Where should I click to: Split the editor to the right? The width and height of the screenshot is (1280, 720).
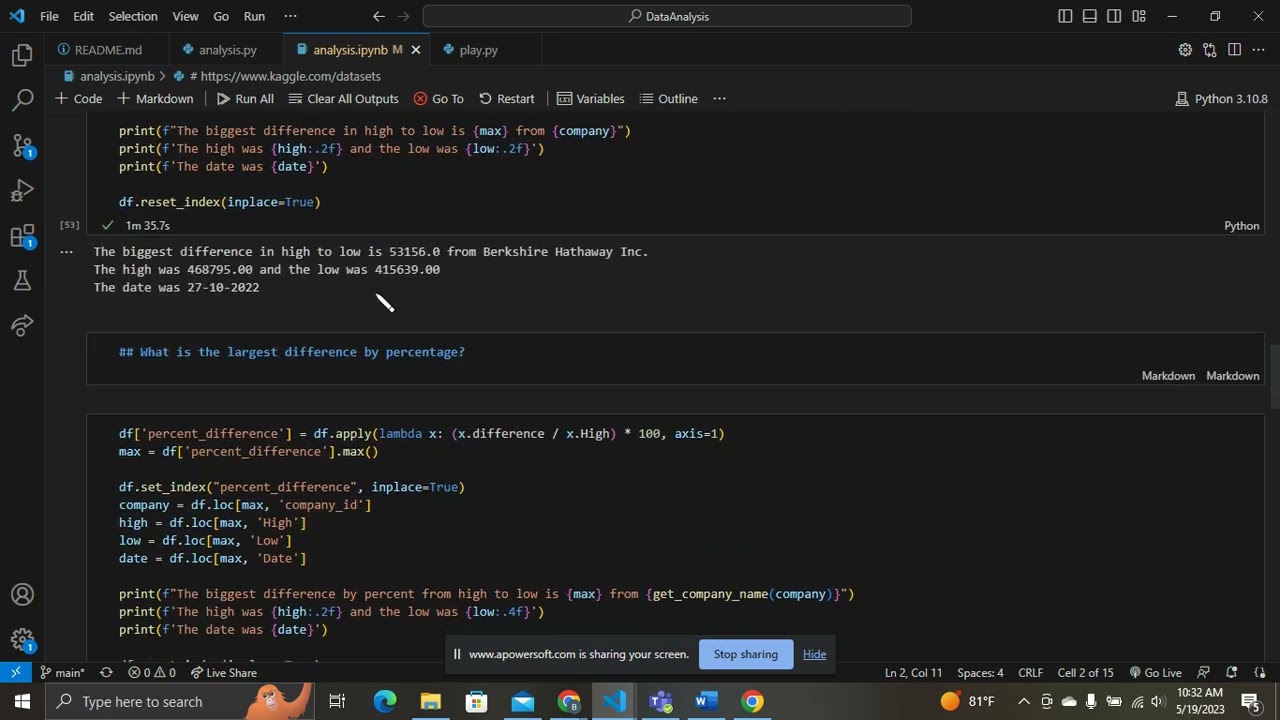[1234, 49]
